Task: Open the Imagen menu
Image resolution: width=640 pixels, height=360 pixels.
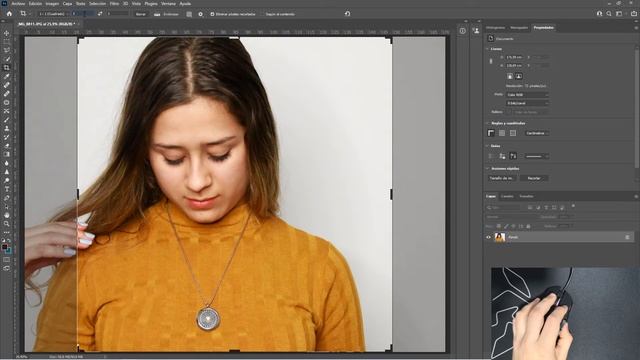Action: point(52,3)
